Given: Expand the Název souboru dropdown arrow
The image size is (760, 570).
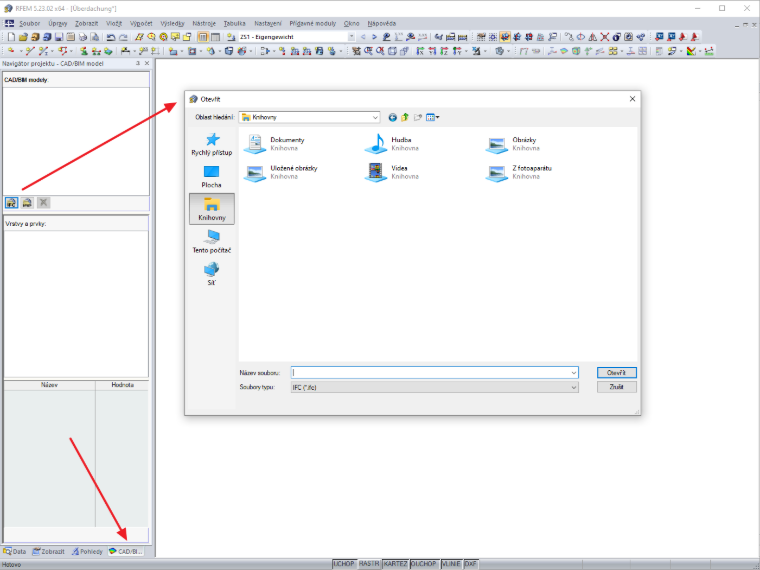Looking at the screenshot, I should click(x=573, y=373).
